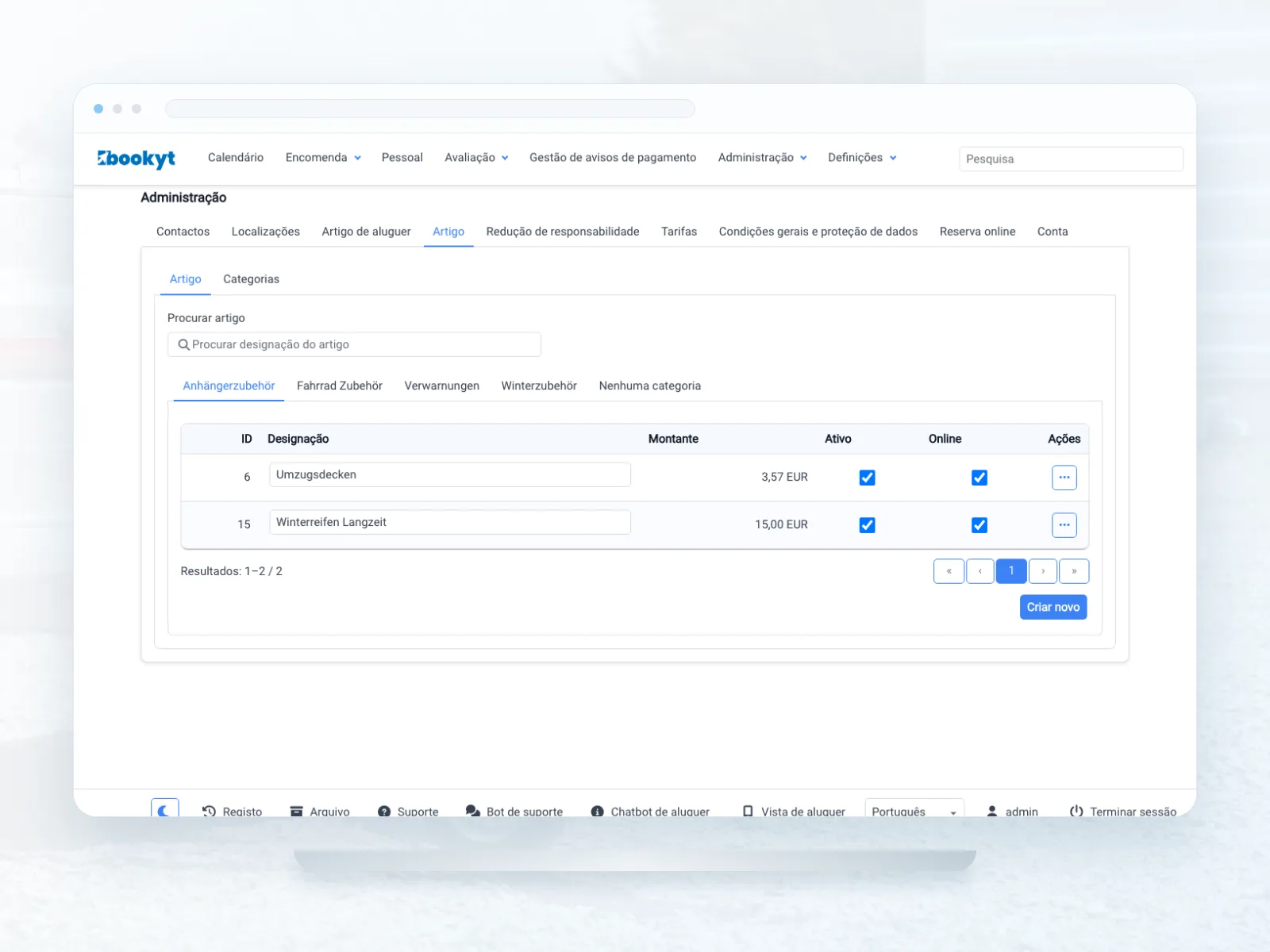This screenshot has width=1270, height=952.
Task: Open admin user profile
Action: 1012,811
